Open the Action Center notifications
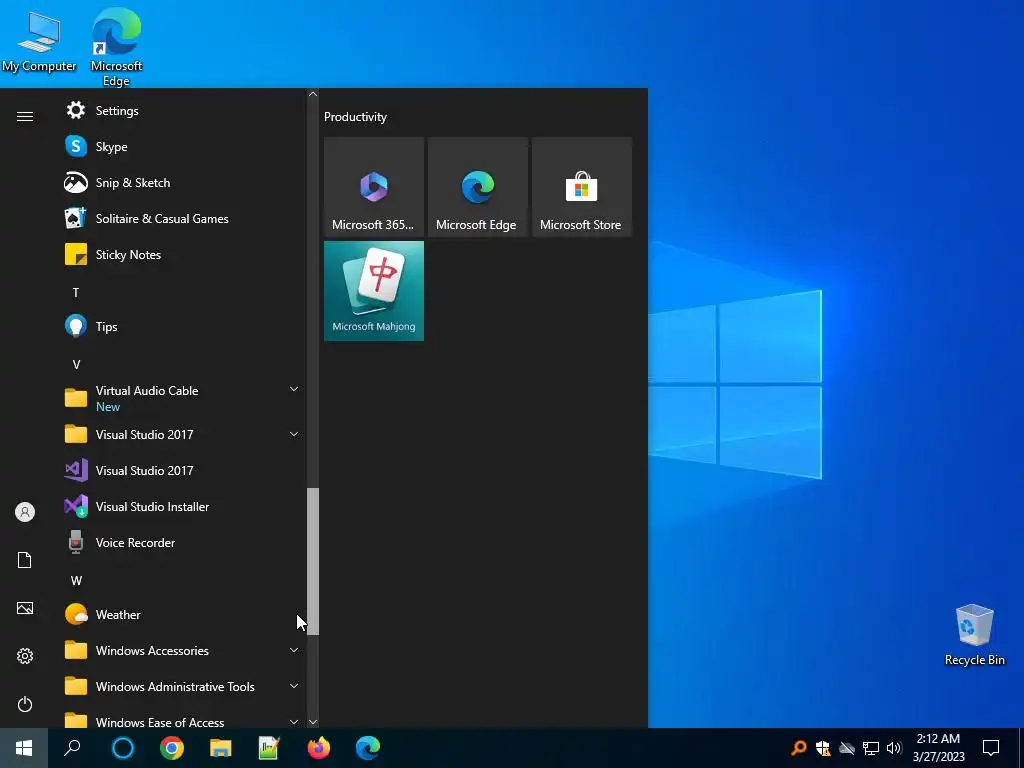This screenshot has height=768, width=1024. [991, 748]
